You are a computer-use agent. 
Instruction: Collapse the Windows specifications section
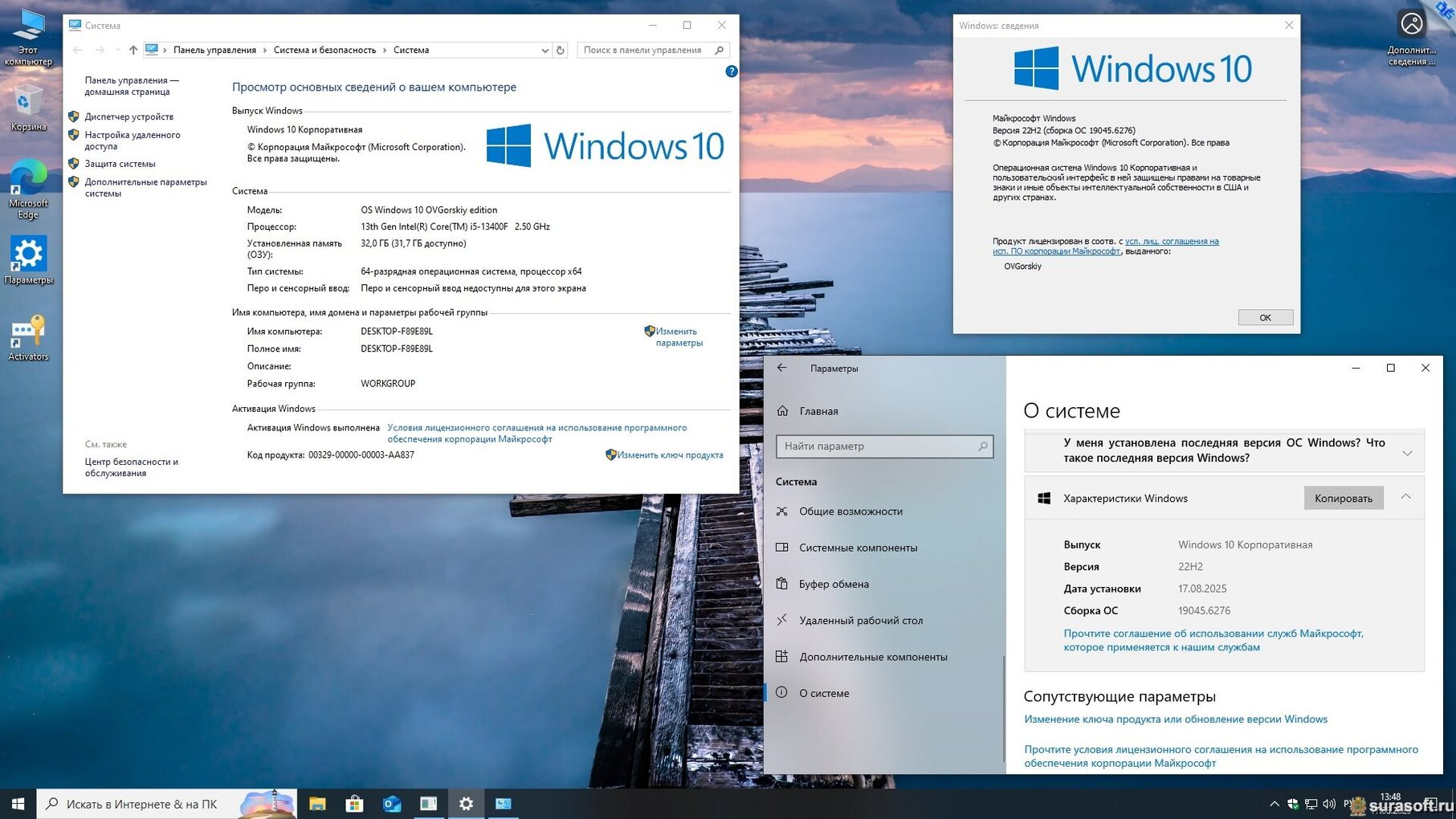[1405, 497]
